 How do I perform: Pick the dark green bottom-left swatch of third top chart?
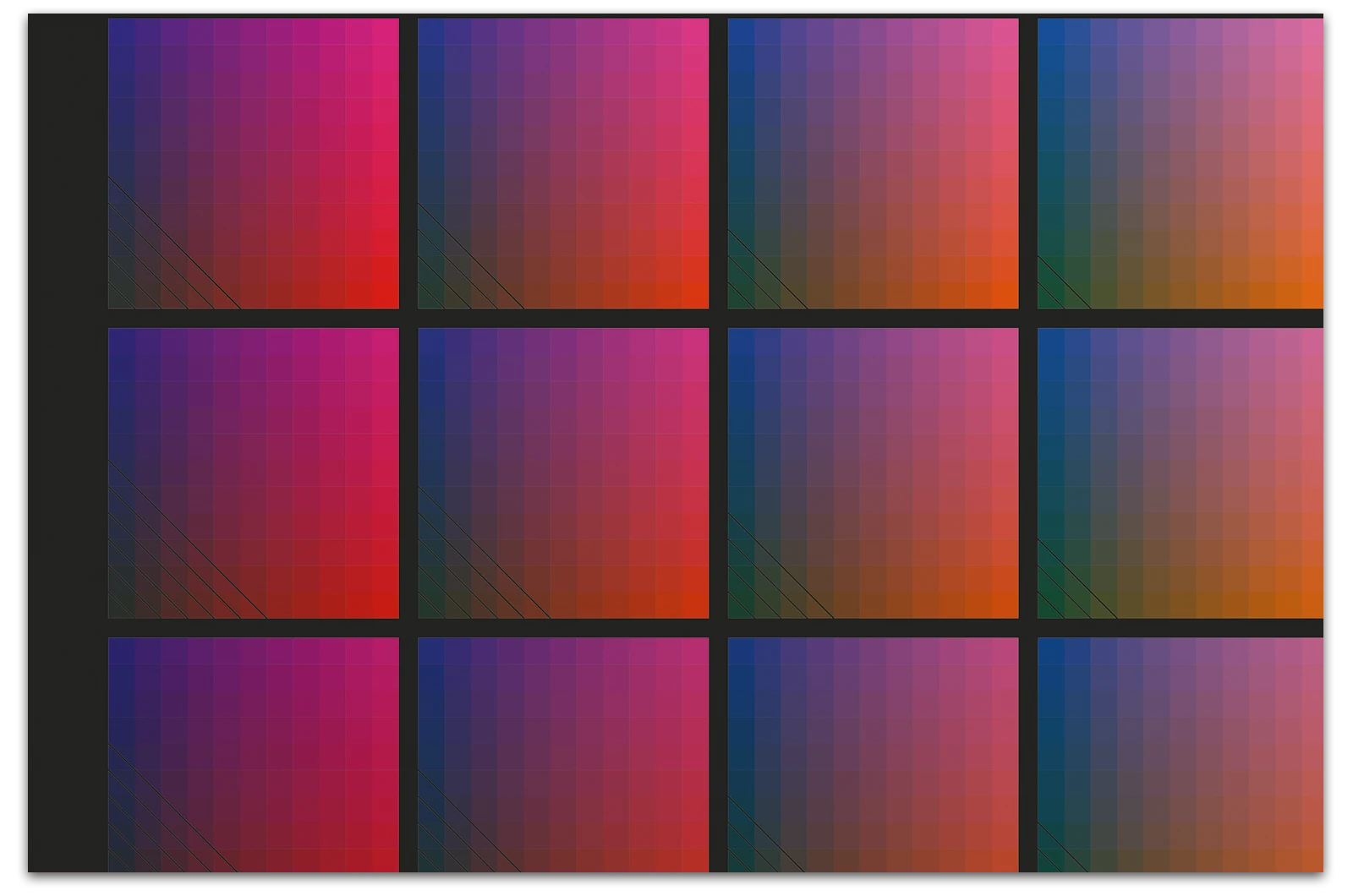pos(742,295)
